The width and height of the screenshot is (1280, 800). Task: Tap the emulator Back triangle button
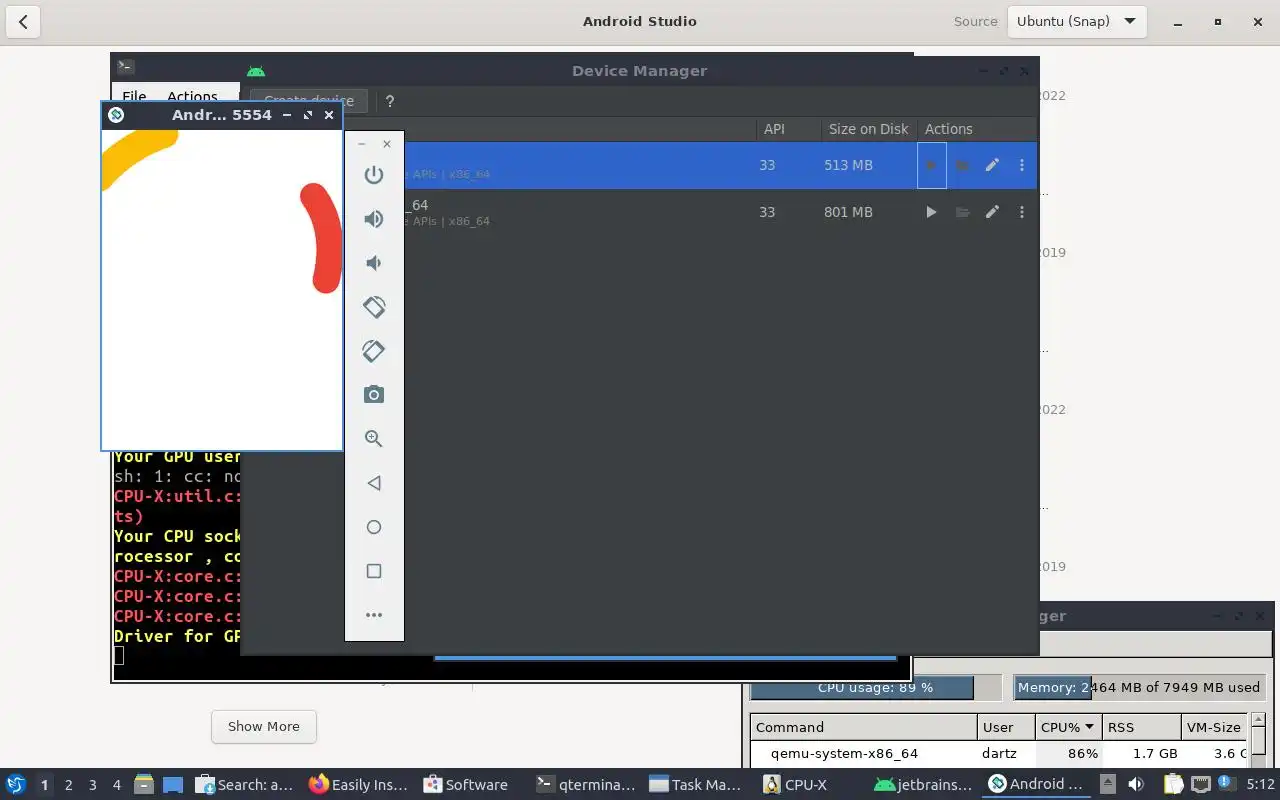coord(374,483)
